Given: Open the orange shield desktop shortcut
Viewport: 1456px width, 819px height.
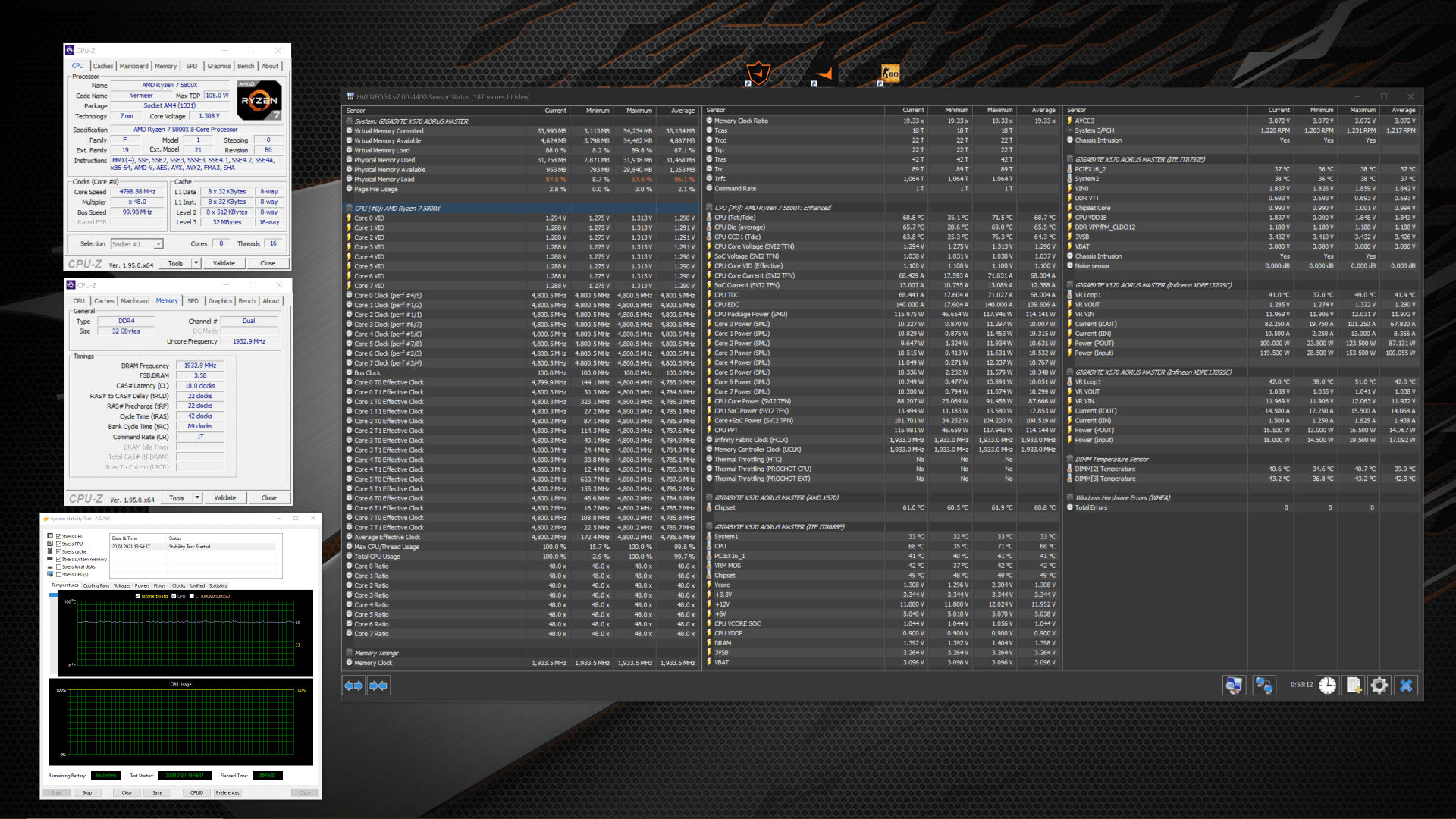Looking at the screenshot, I should click(x=758, y=74).
